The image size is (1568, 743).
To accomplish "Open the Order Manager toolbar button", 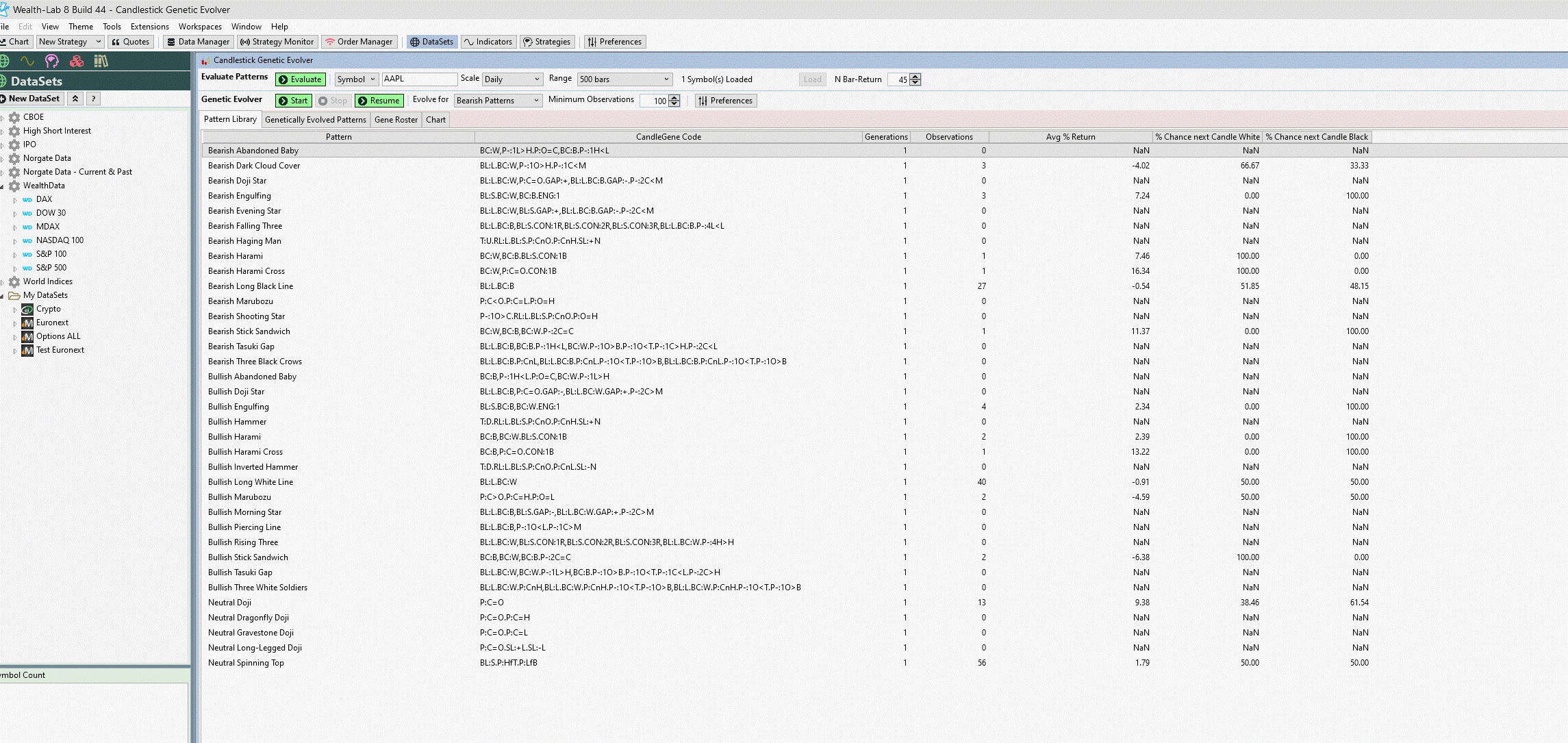I will coord(359,42).
